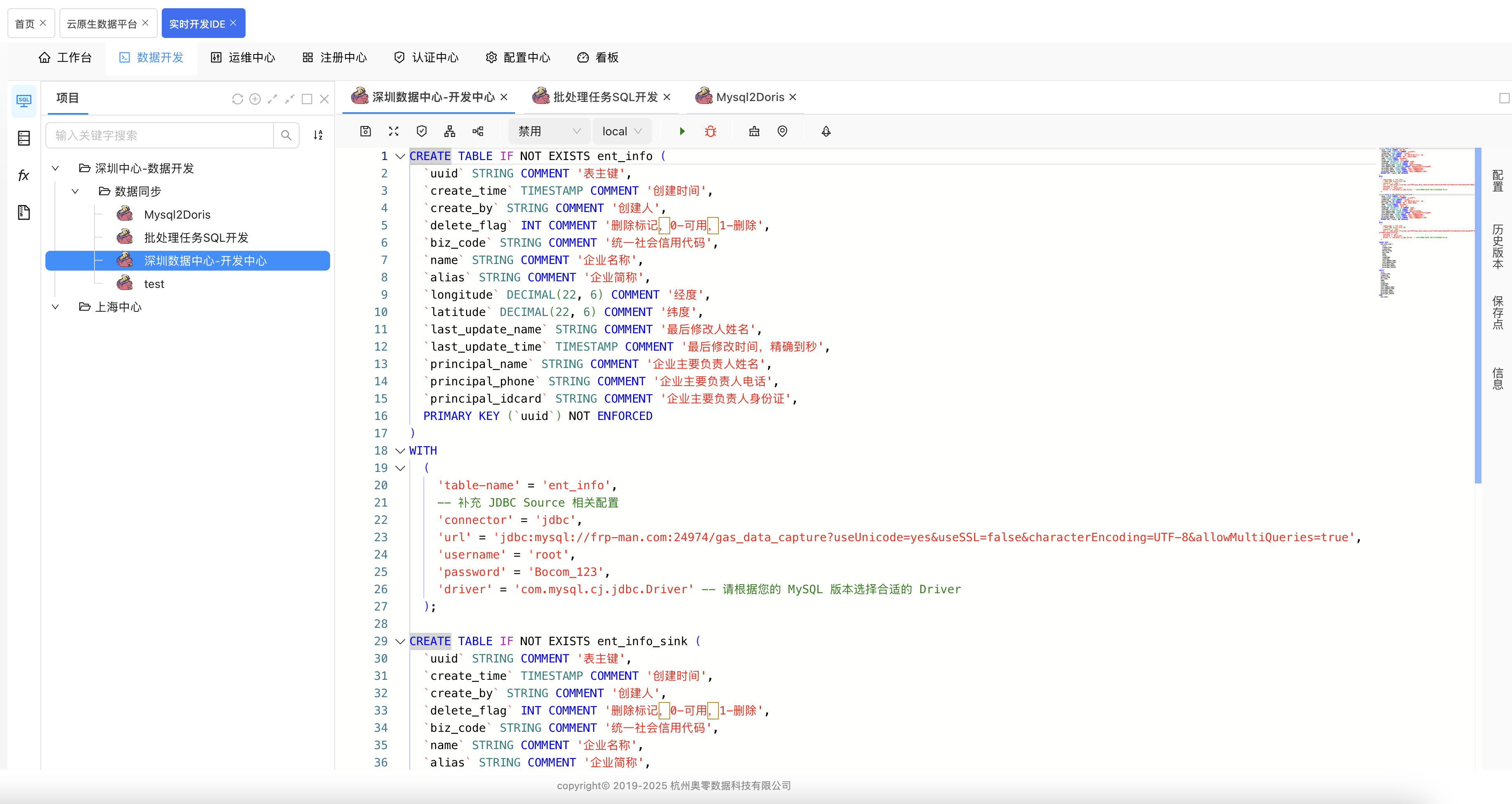Click the keyword search input field
The image size is (1512, 804).
(x=160, y=136)
